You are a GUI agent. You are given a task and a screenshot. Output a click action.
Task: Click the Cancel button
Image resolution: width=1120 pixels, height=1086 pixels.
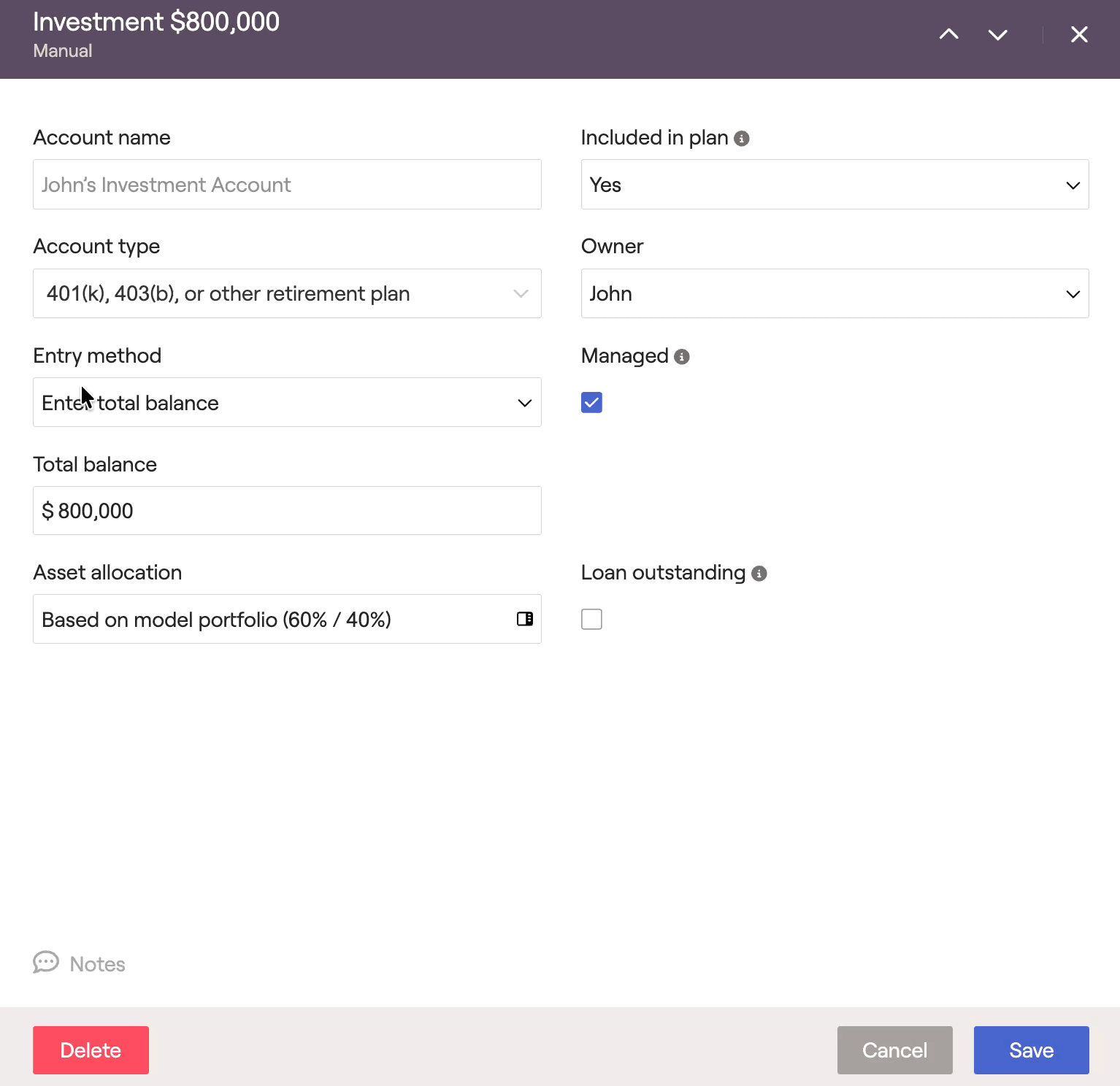[894, 1050]
